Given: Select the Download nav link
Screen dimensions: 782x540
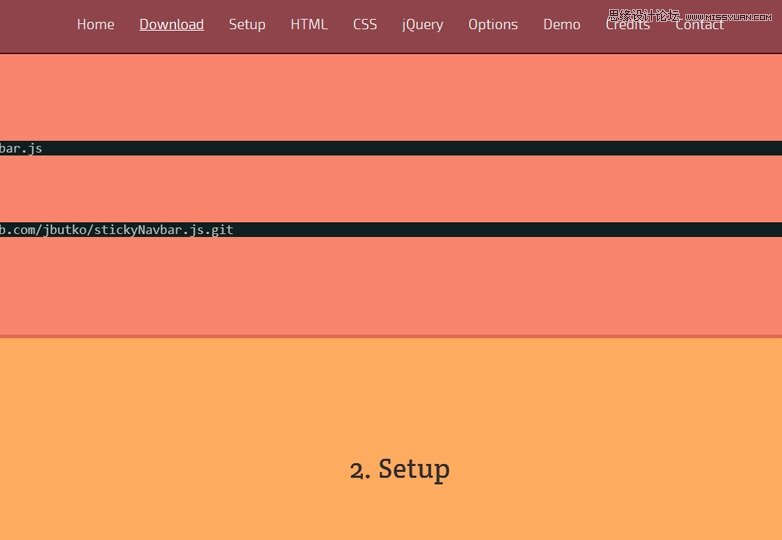Looking at the screenshot, I should click(x=172, y=24).
